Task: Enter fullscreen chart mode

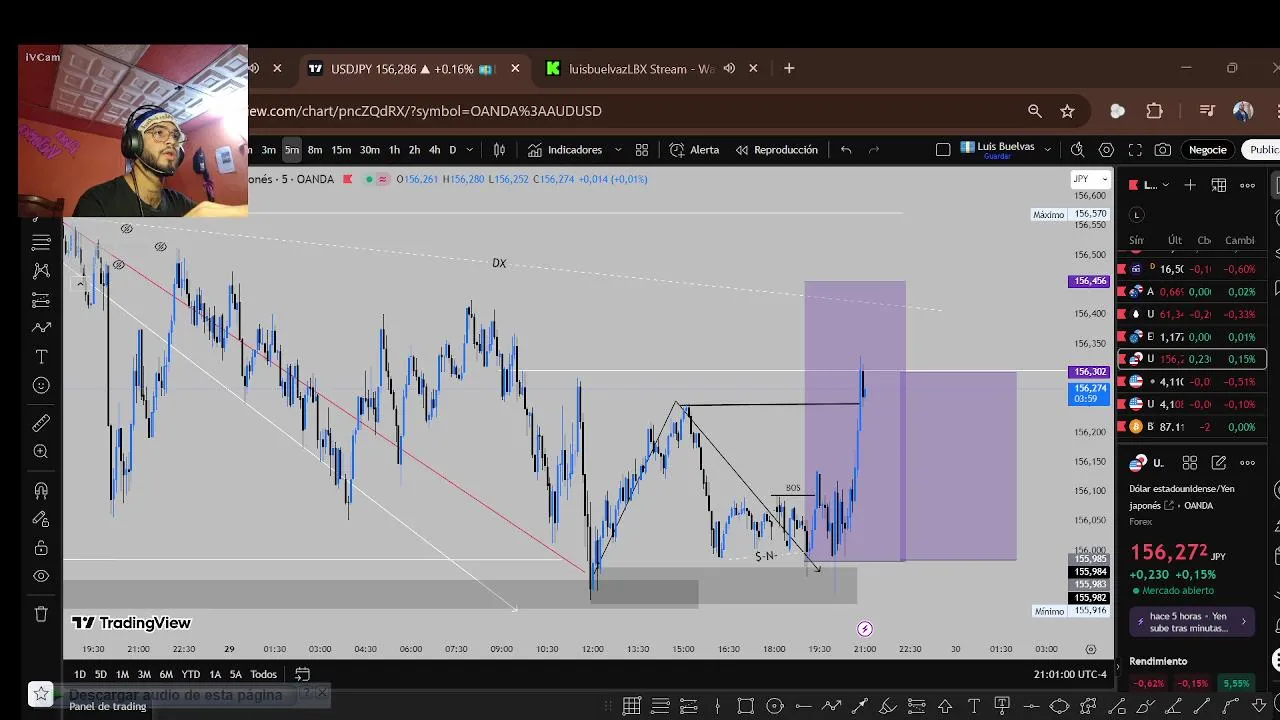Action: click(x=1135, y=150)
